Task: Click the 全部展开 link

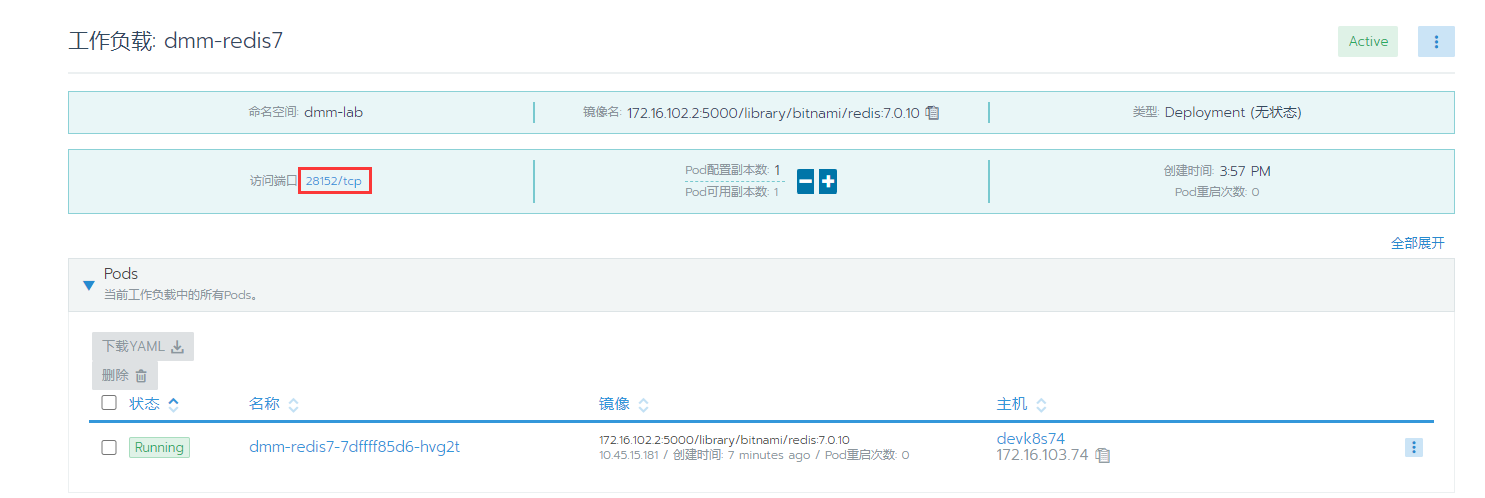Action: point(1417,243)
